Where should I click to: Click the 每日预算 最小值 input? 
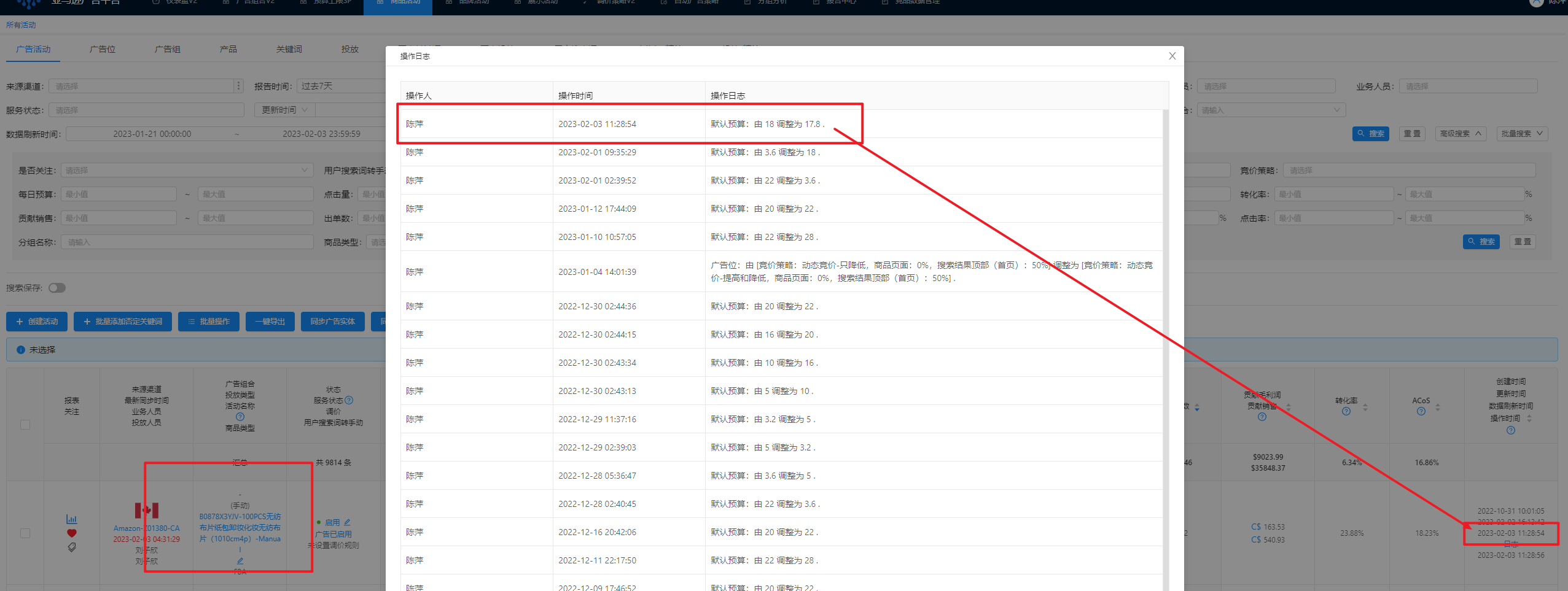point(119,194)
